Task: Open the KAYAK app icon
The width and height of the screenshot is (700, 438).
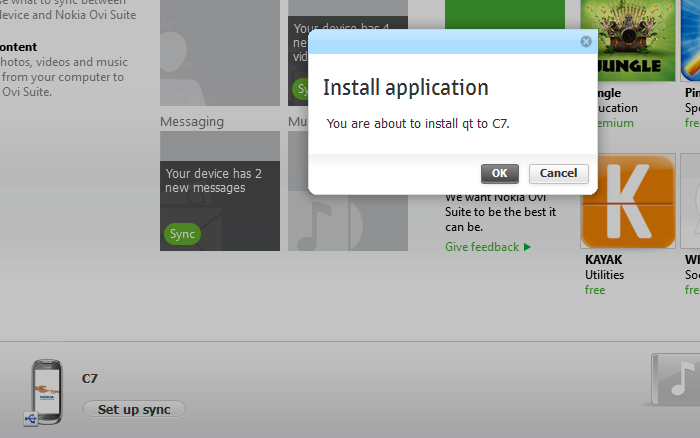Action: click(x=628, y=201)
